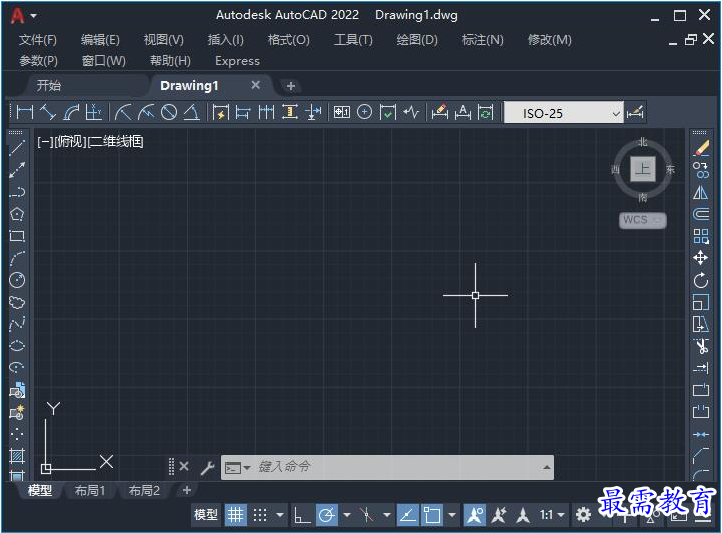Screen dimensions: 722x533
Task: Select the Move modify tool
Action: click(701, 258)
